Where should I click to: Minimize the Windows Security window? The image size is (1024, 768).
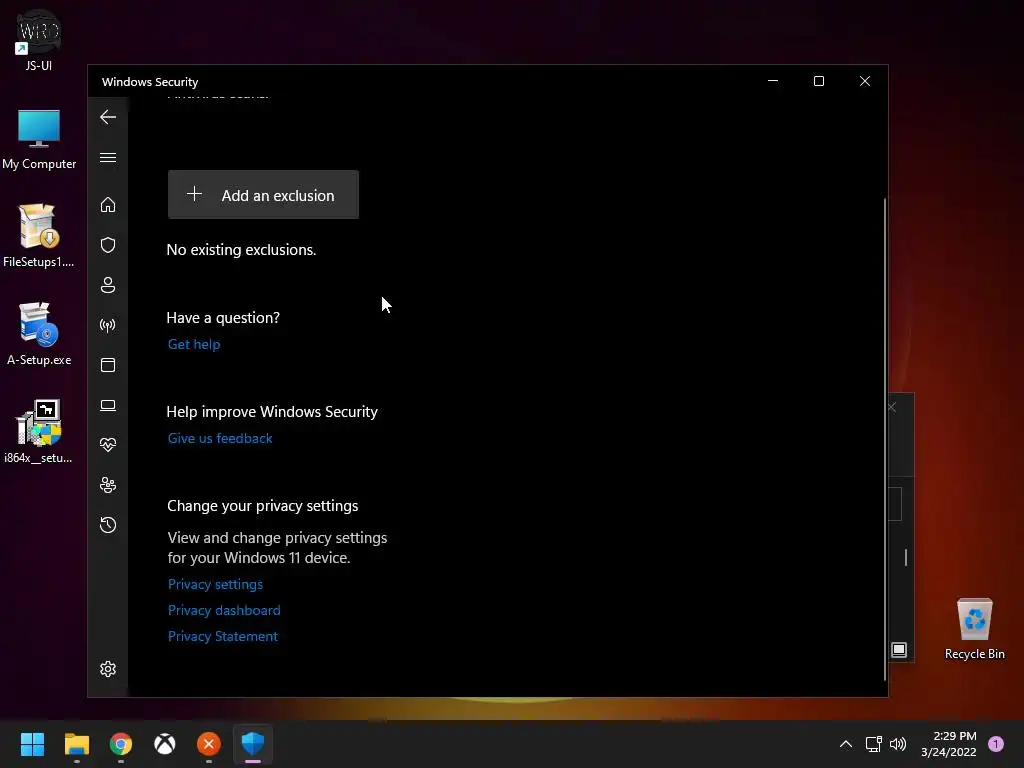[773, 81]
